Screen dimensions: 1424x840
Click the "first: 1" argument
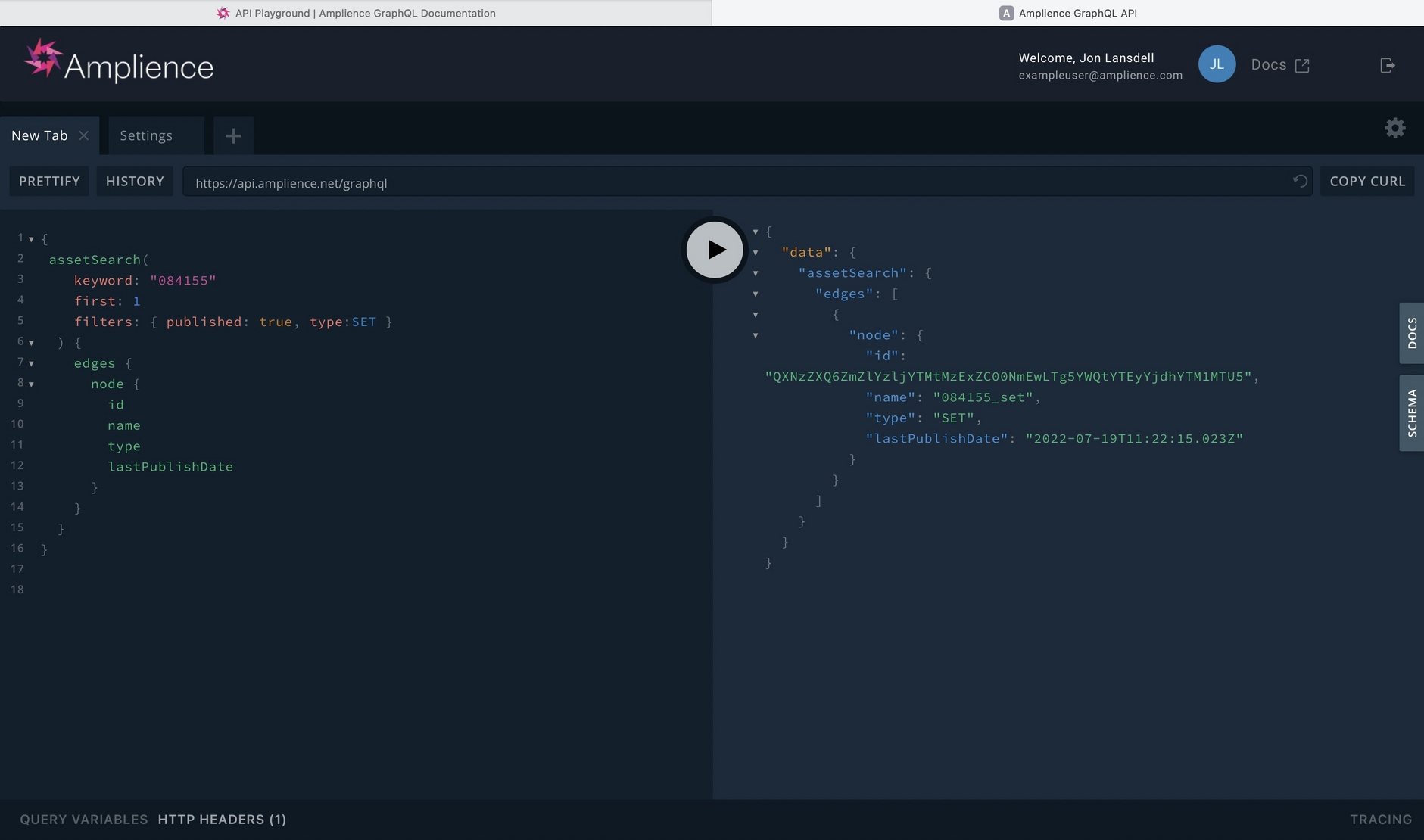point(108,301)
